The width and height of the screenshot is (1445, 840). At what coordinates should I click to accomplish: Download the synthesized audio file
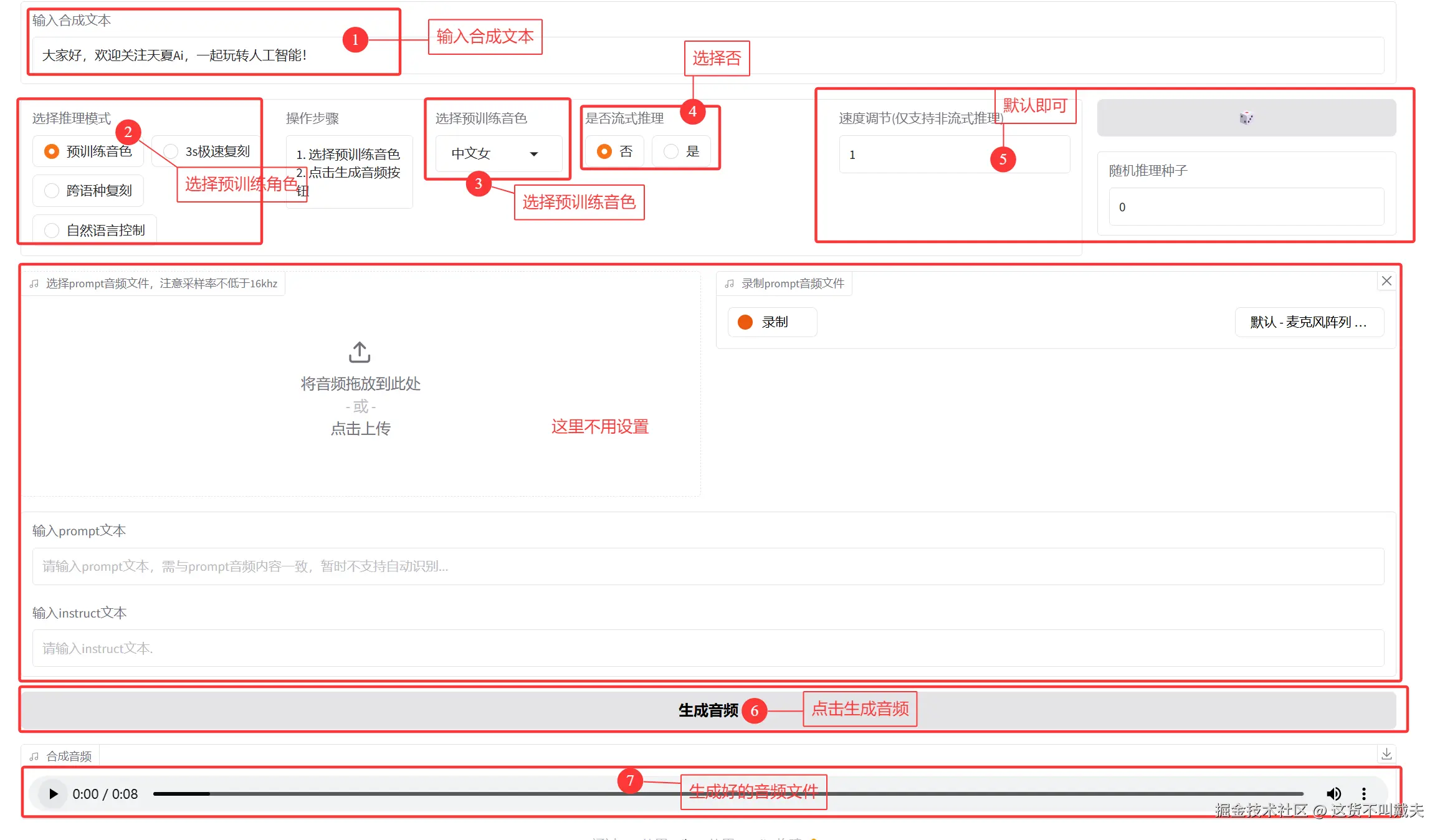[x=1386, y=755]
